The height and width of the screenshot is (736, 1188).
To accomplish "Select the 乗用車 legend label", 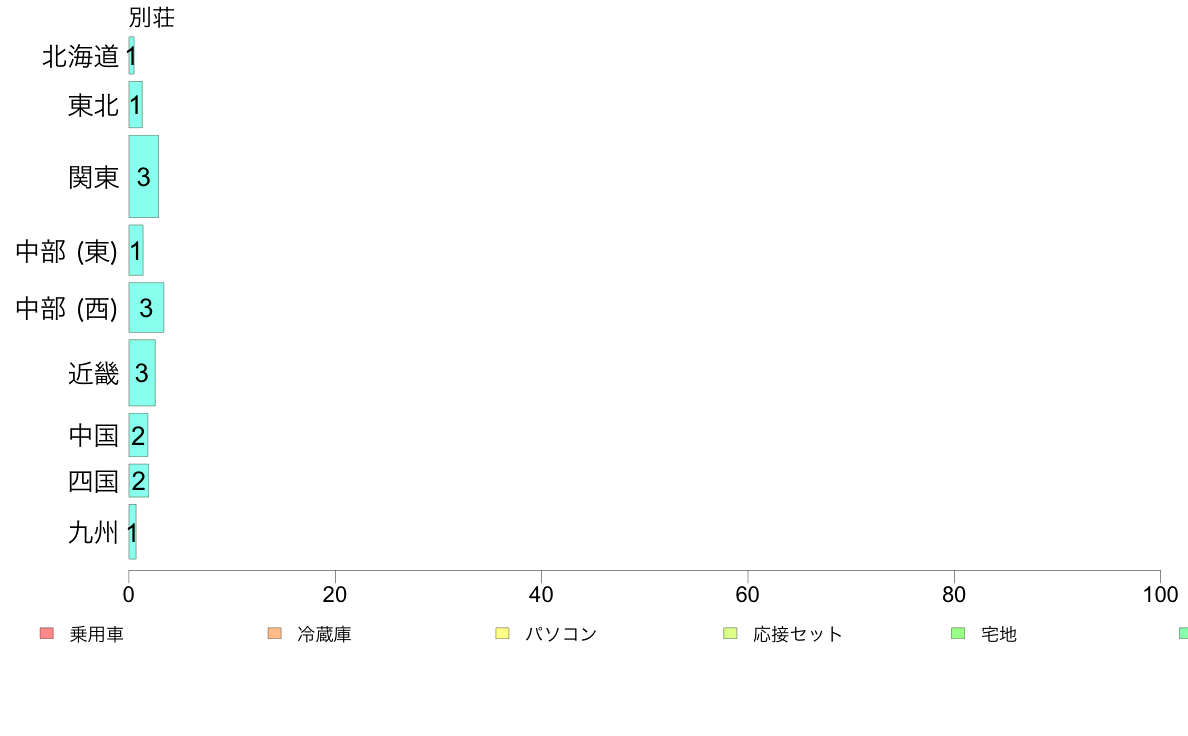I will (96, 634).
